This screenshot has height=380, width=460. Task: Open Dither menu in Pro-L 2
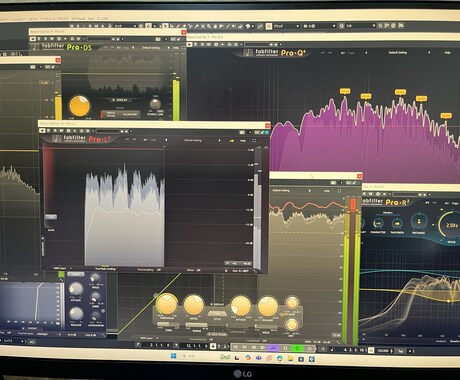[193, 270]
